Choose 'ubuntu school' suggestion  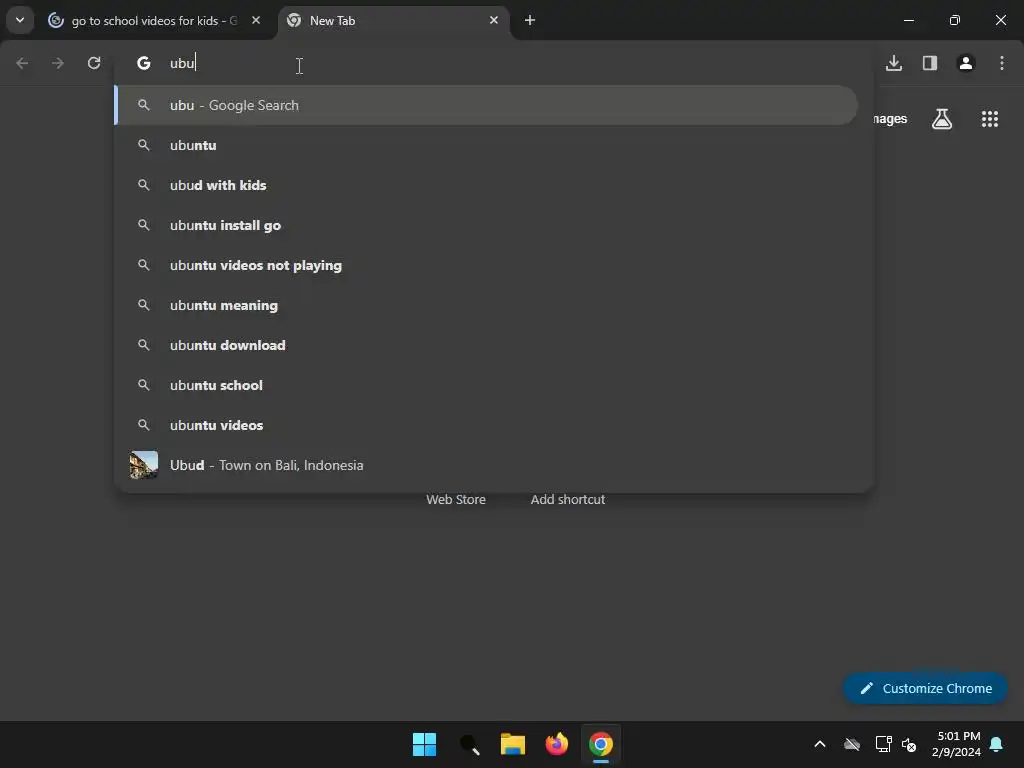487,385
